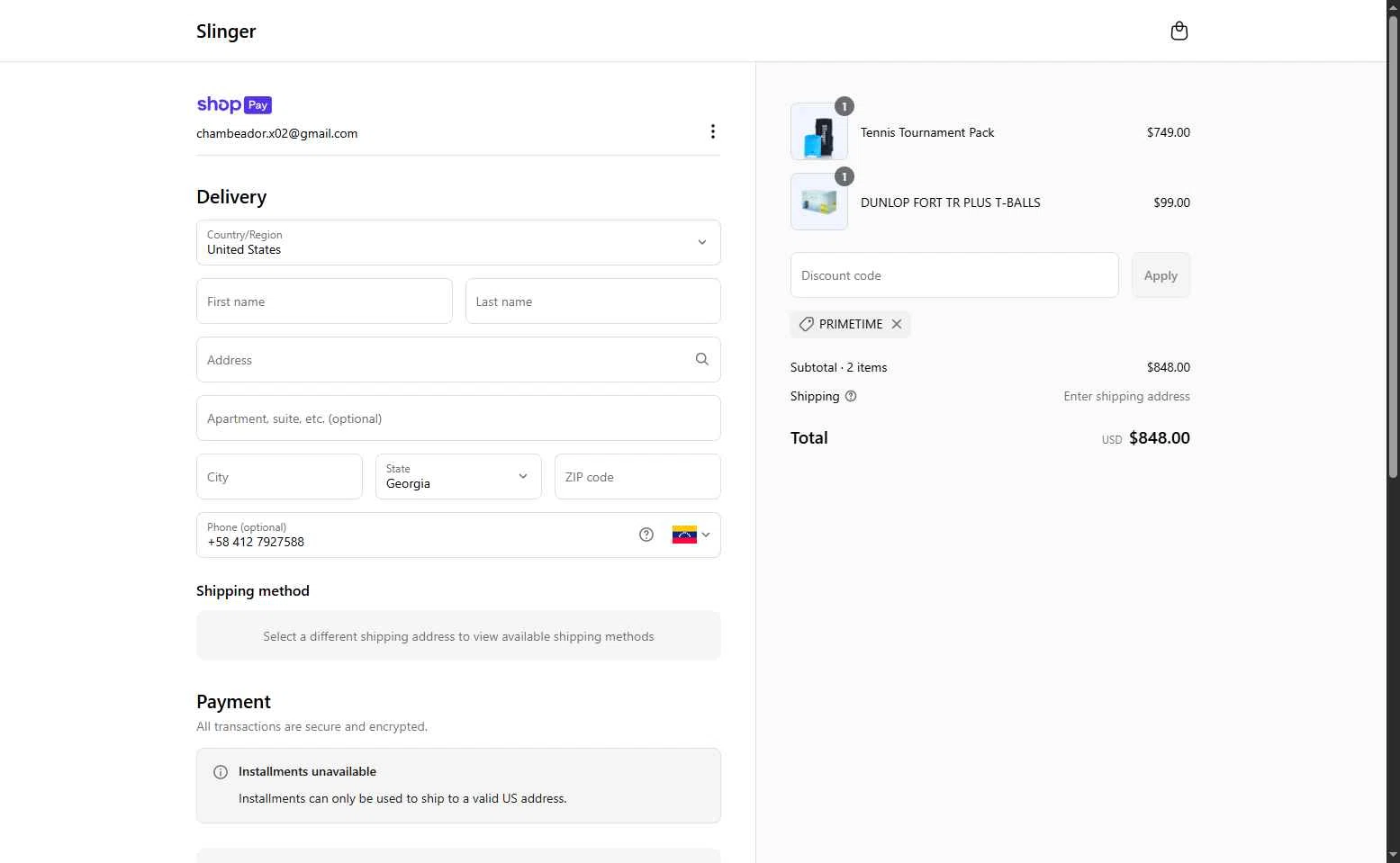Click the Shipping method heading
Image resolution: width=1400 pixels, height=863 pixels.
(253, 590)
